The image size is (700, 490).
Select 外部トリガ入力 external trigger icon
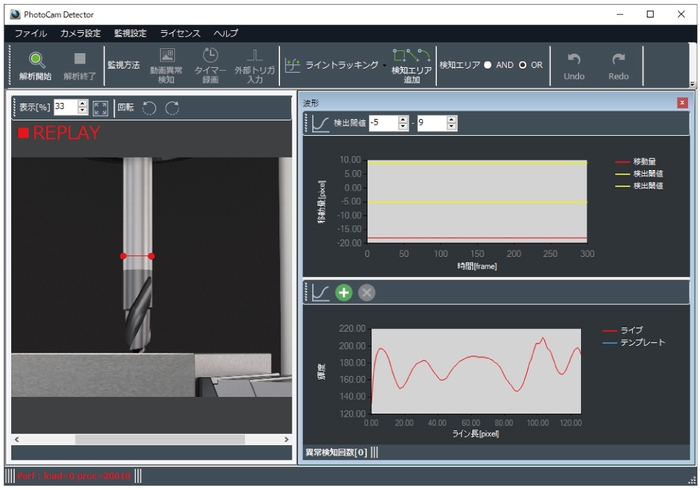[253, 58]
